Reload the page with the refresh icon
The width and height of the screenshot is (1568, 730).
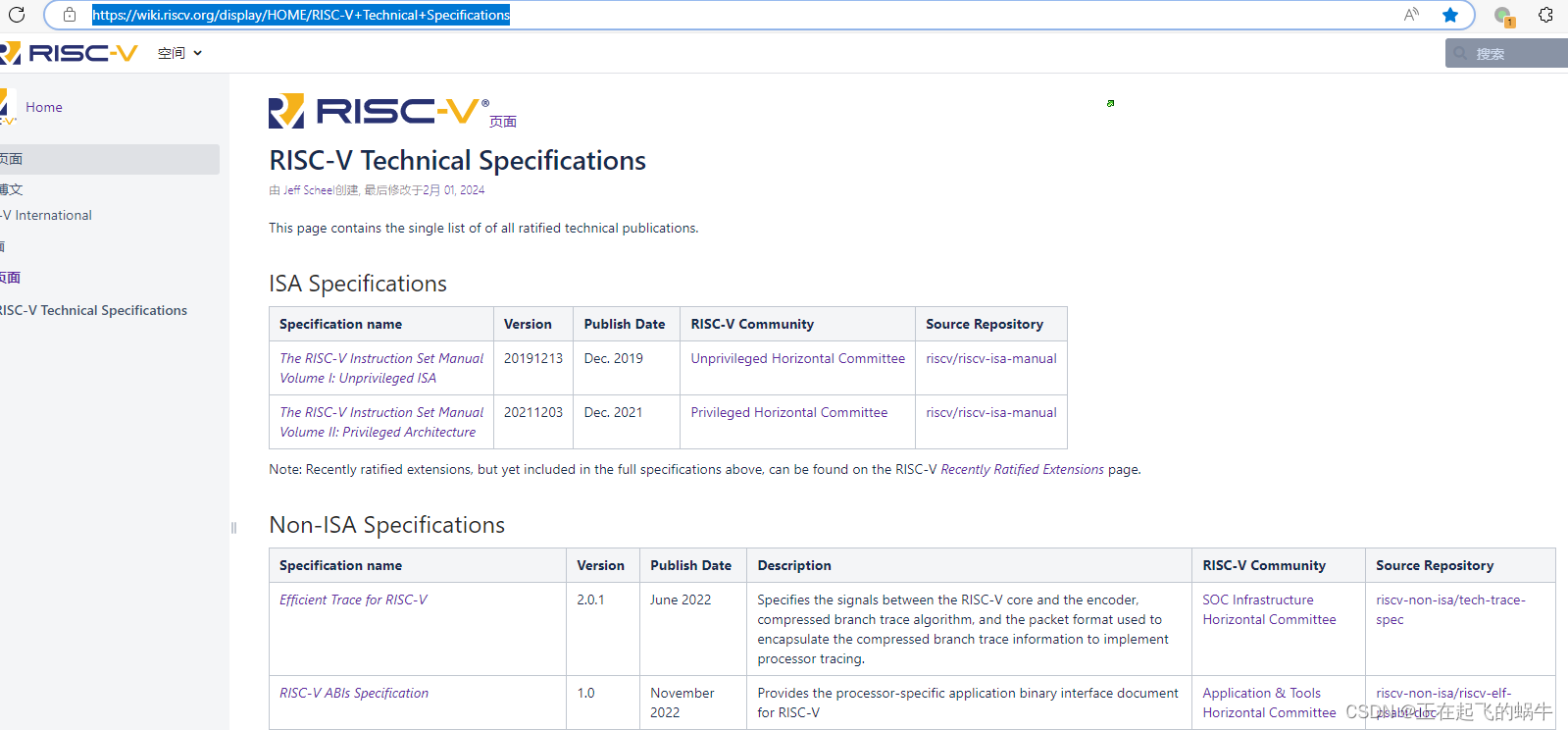pyautogui.click(x=17, y=15)
